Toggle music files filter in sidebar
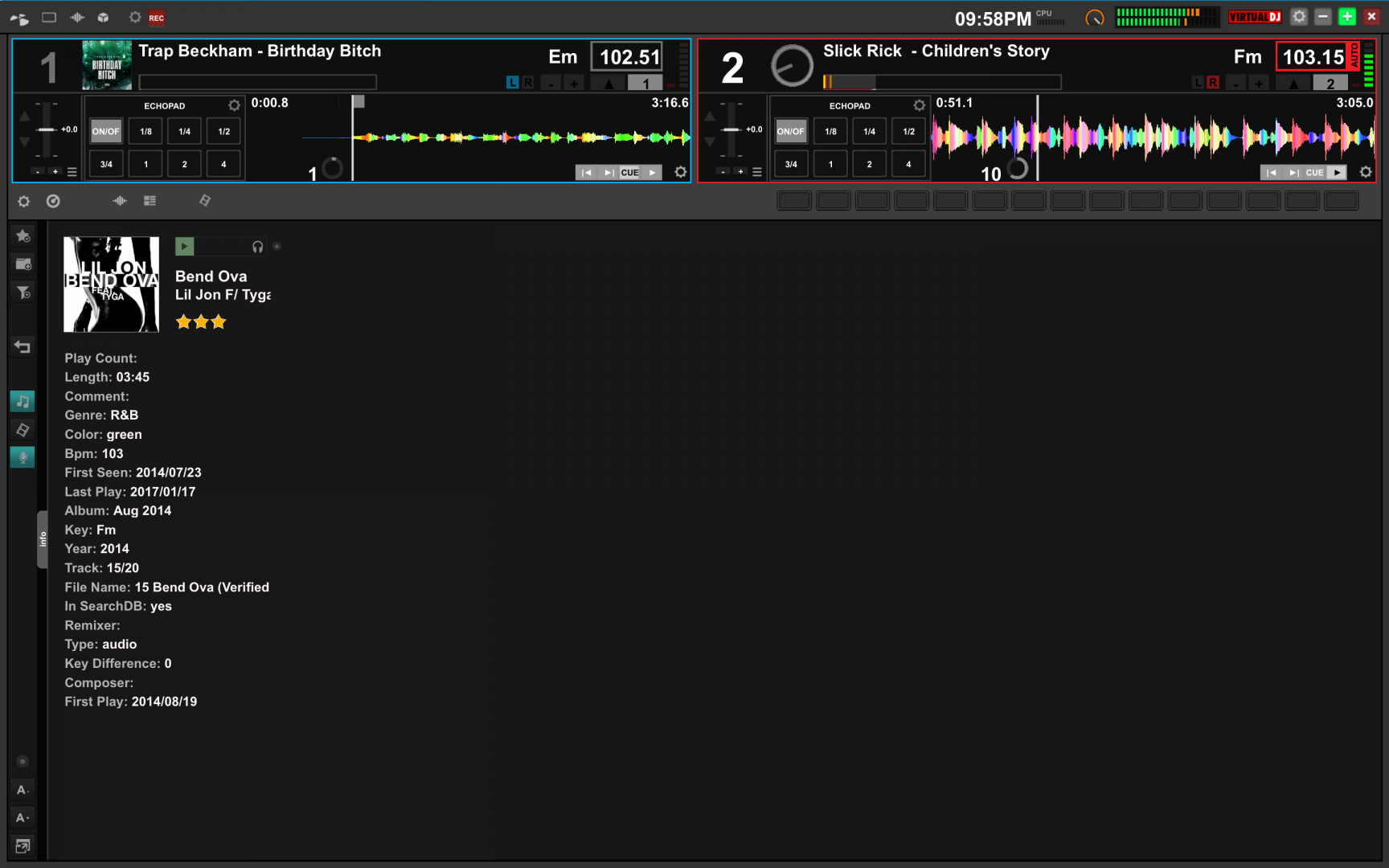Image resolution: width=1389 pixels, height=868 pixels. 23,401
